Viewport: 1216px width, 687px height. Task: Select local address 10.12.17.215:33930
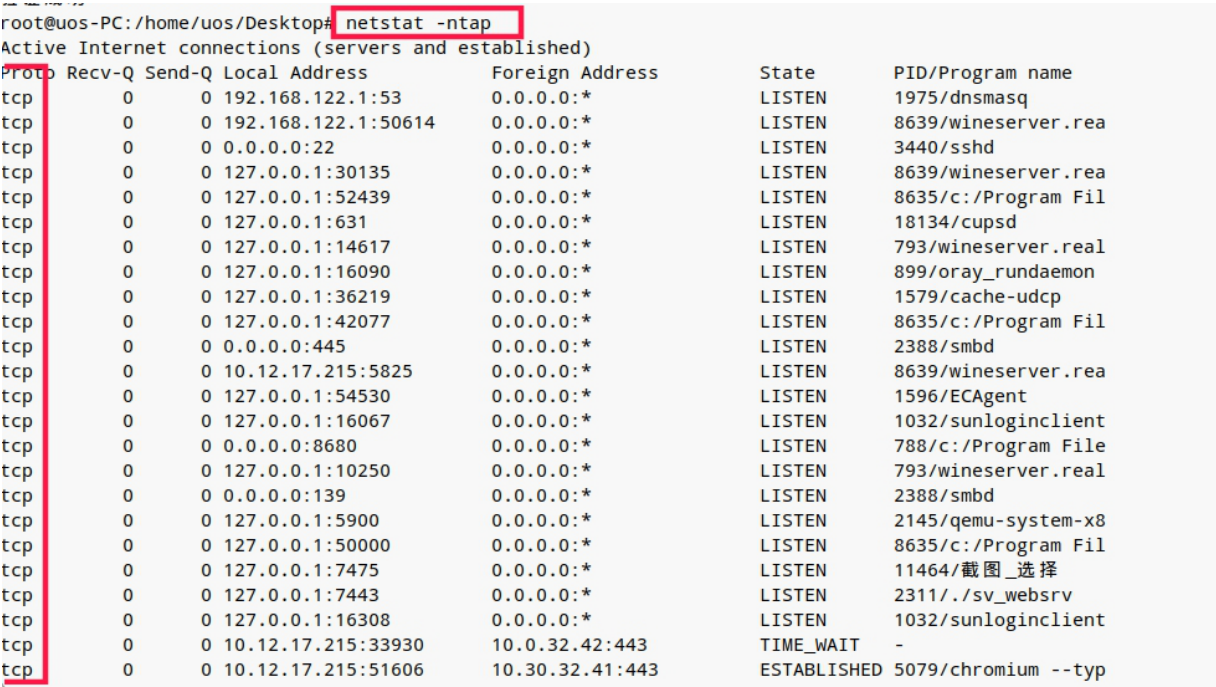click(323, 645)
